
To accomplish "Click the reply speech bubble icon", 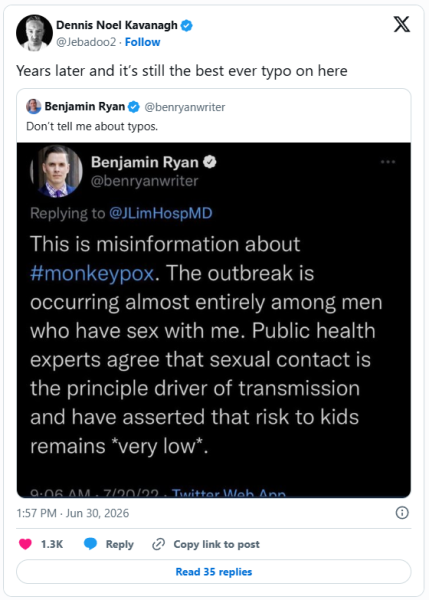I will (90, 544).
